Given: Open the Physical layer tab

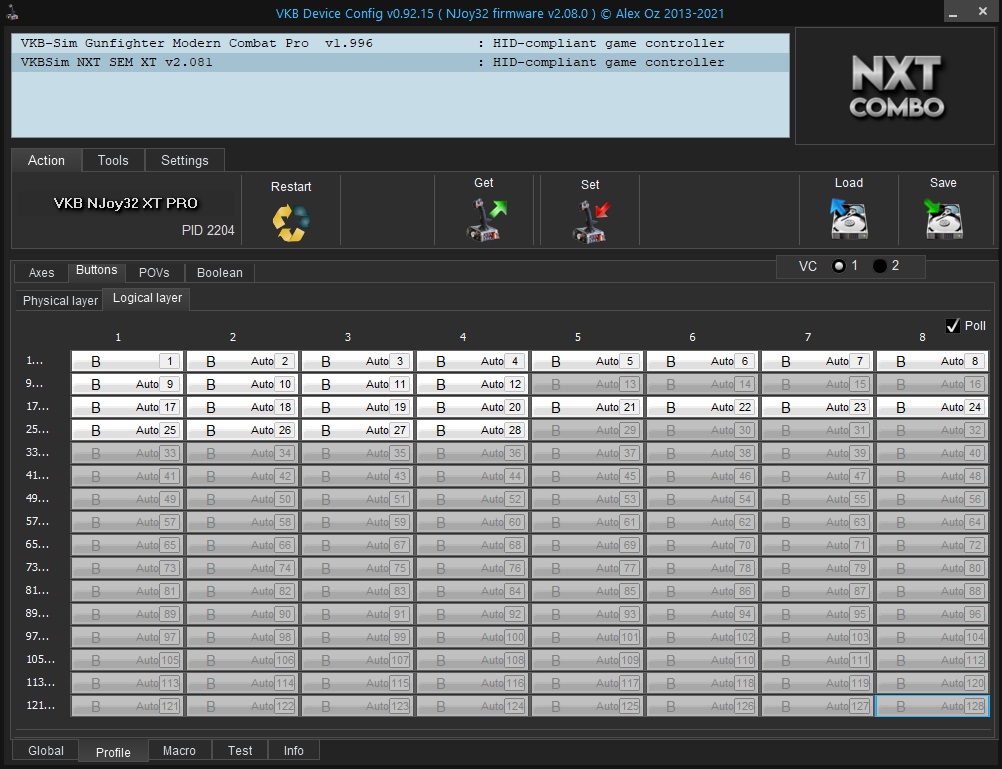Looking at the screenshot, I should (60, 301).
